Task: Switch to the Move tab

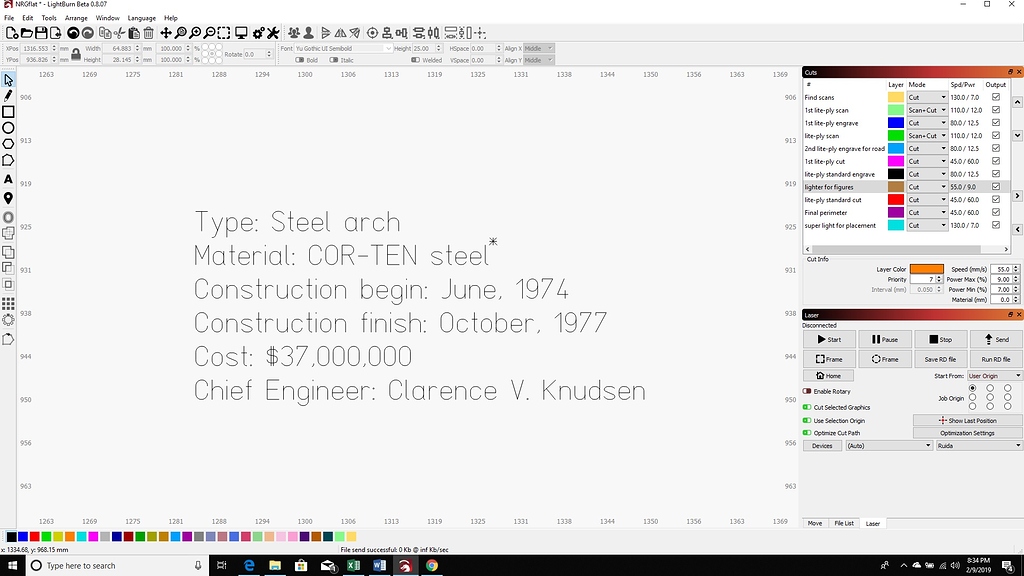Action: click(x=815, y=522)
